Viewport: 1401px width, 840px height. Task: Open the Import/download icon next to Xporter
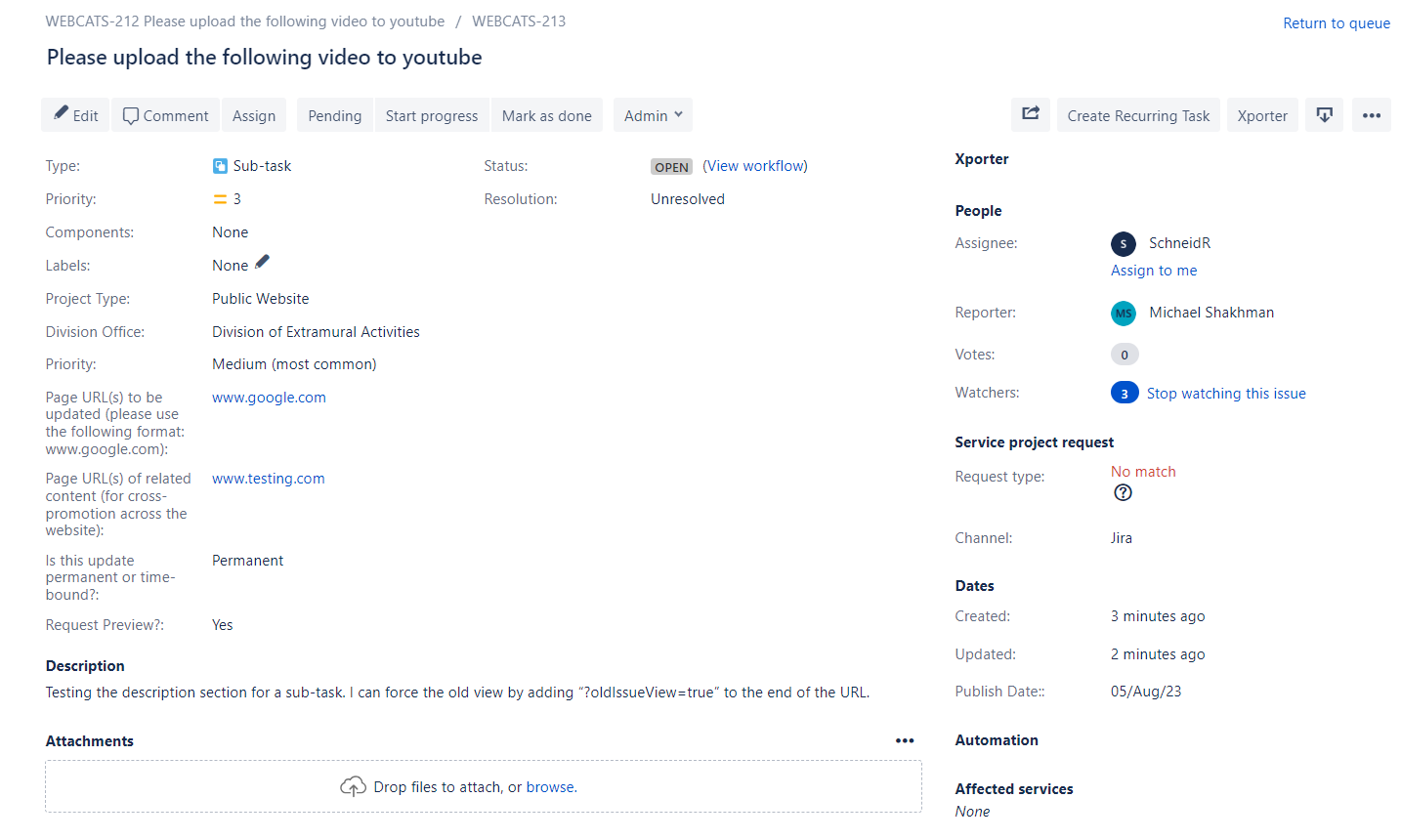[x=1324, y=114]
